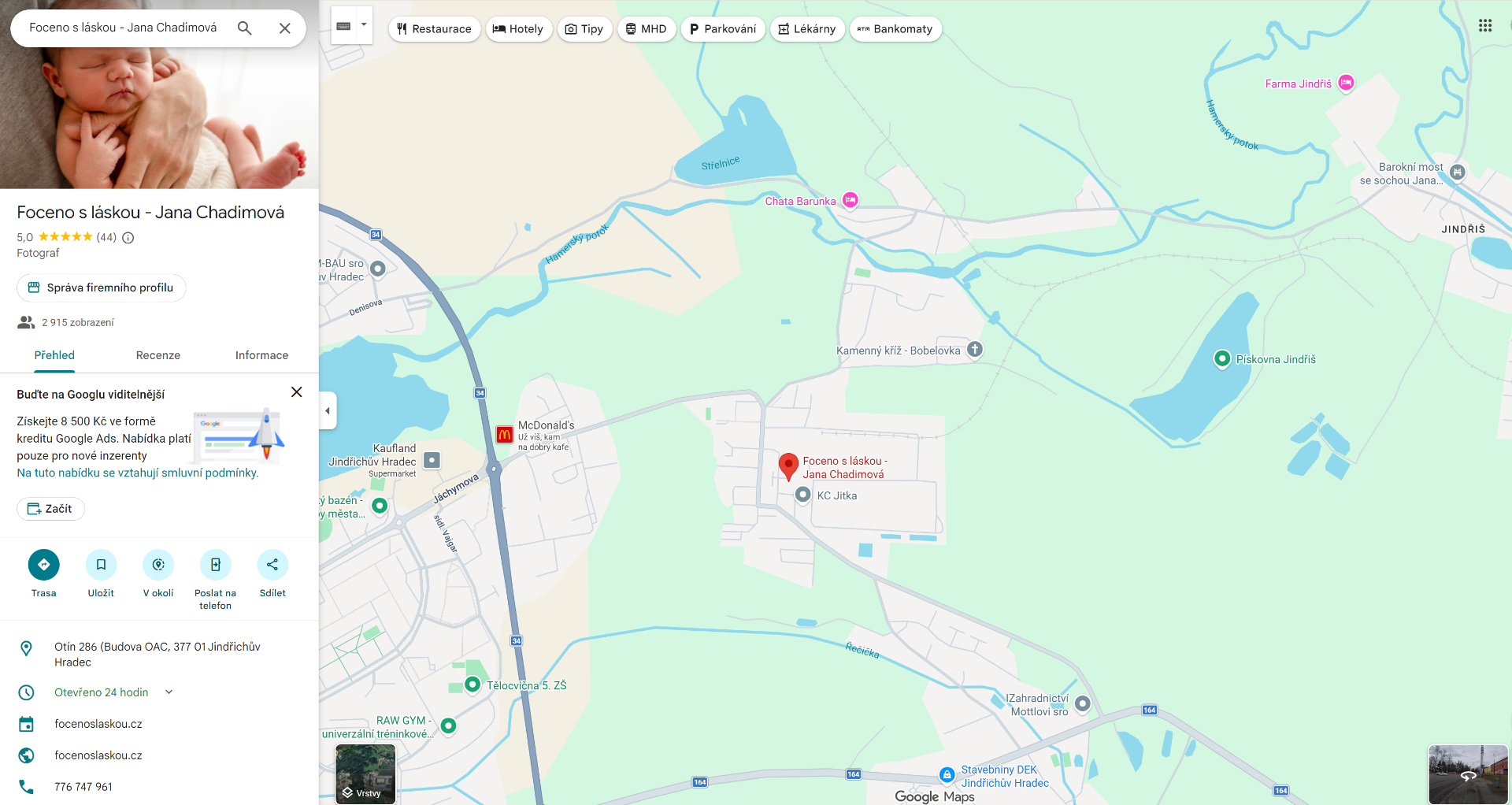1512x805 pixels.
Task: Save place with the Uložit icon
Action: point(101,565)
